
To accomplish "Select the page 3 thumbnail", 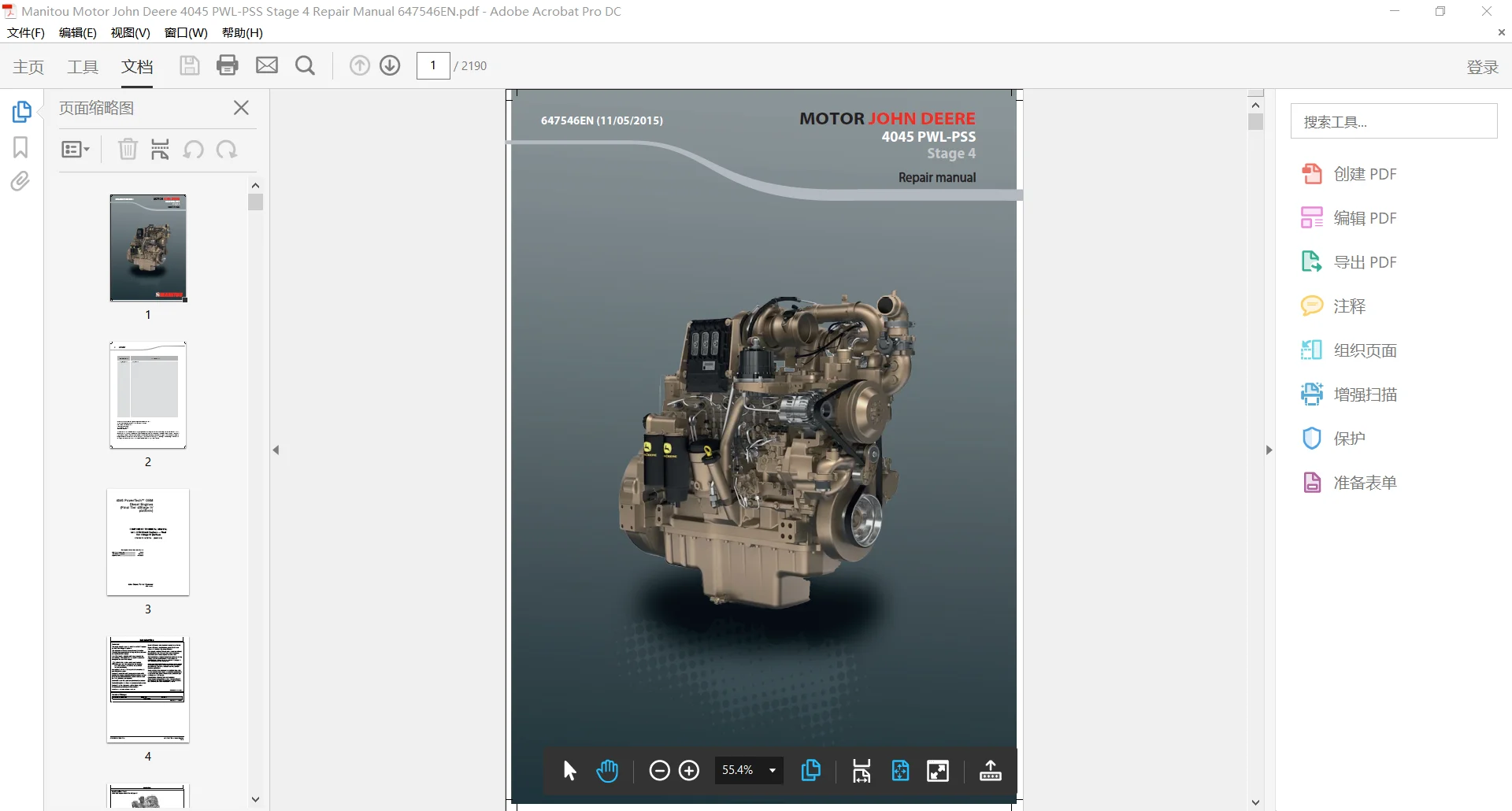I will pyautogui.click(x=148, y=543).
